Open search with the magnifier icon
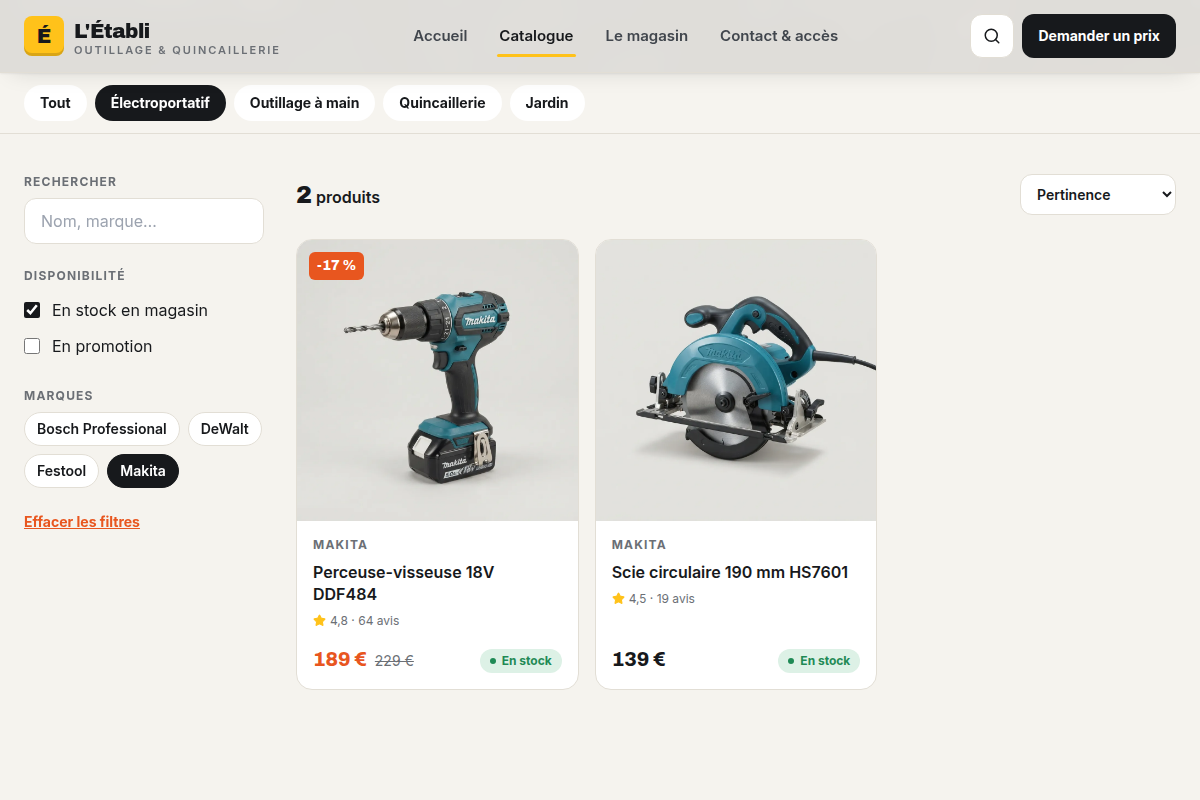Image resolution: width=1200 pixels, height=800 pixels. click(992, 36)
